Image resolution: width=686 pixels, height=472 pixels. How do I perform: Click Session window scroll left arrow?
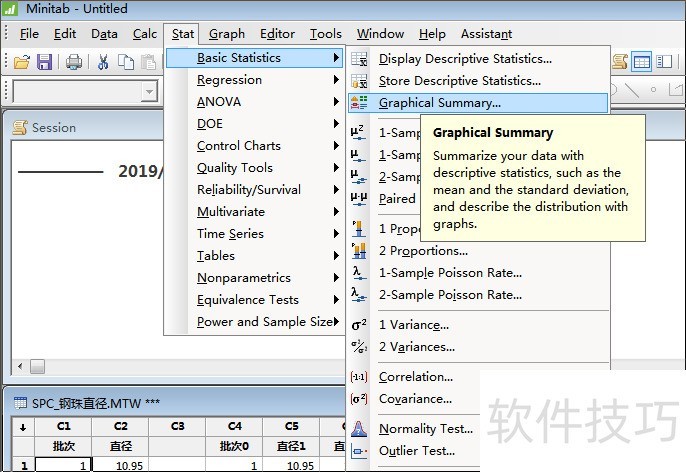[x=20, y=366]
